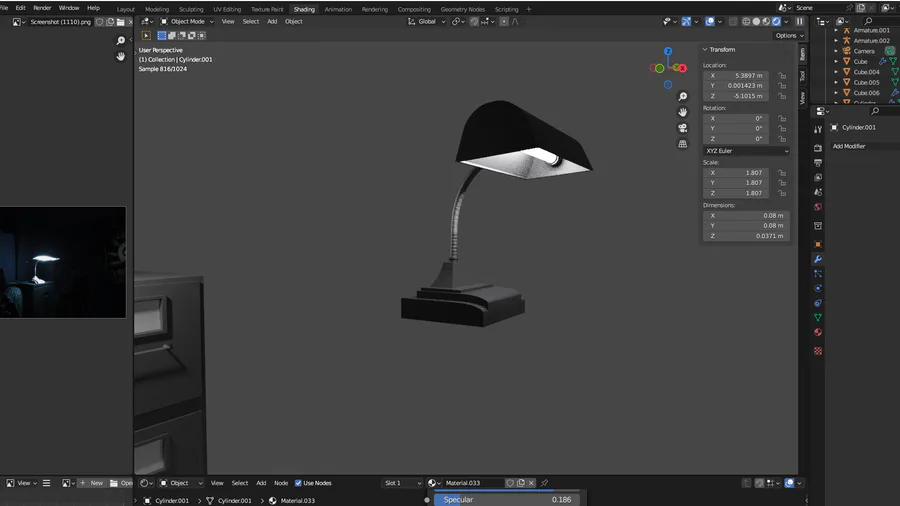Screen dimensions: 900x506
Task: Switch to the Compositing workspace tab
Action: tap(414, 9)
